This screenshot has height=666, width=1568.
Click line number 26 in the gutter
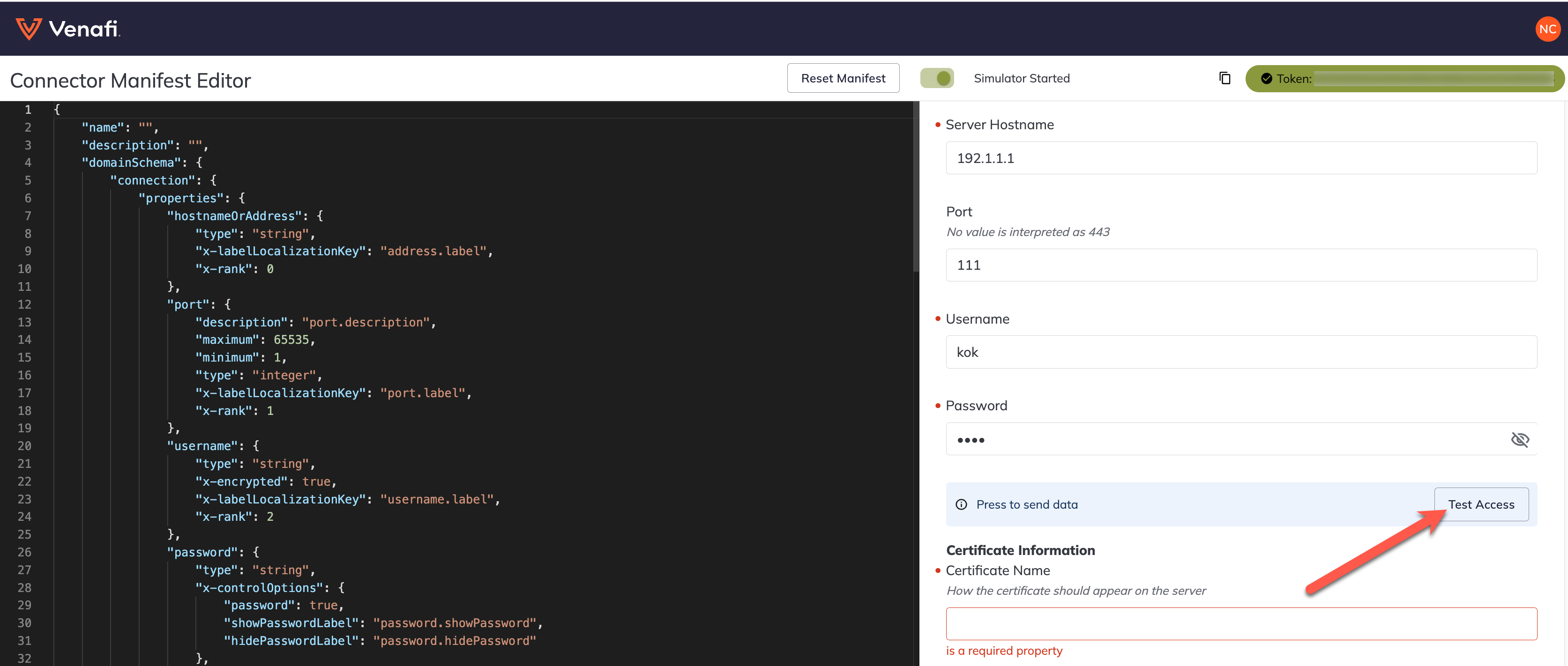click(x=24, y=552)
